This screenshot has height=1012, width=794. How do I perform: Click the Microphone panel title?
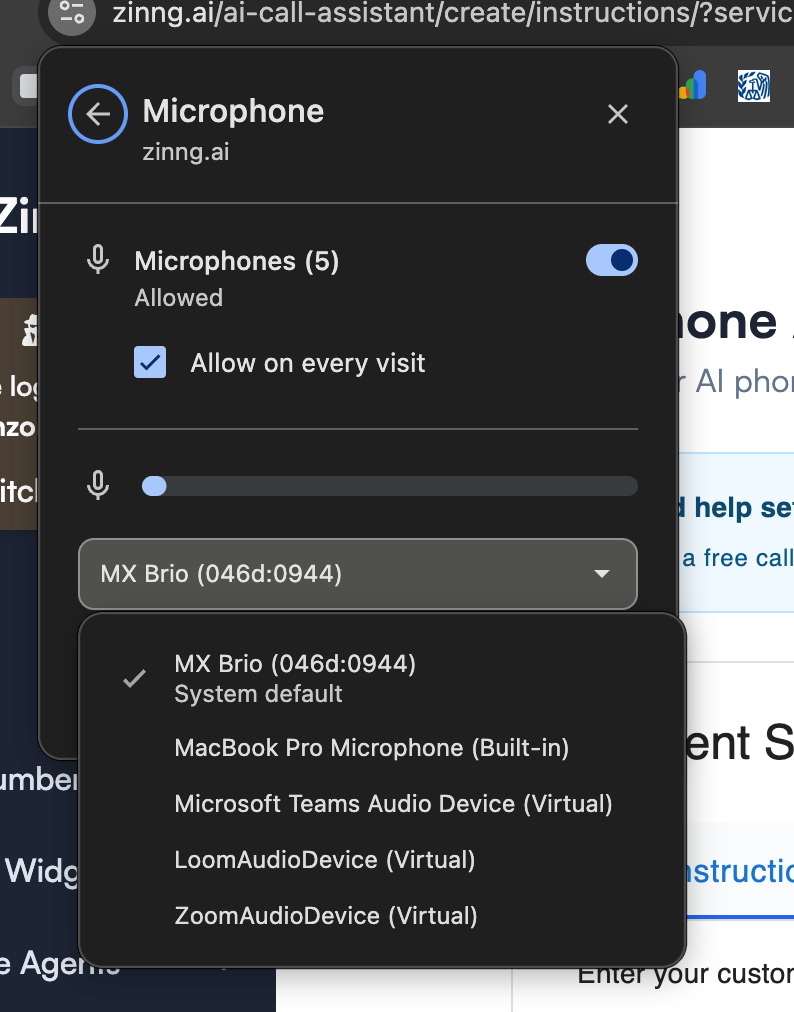coord(233,111)
